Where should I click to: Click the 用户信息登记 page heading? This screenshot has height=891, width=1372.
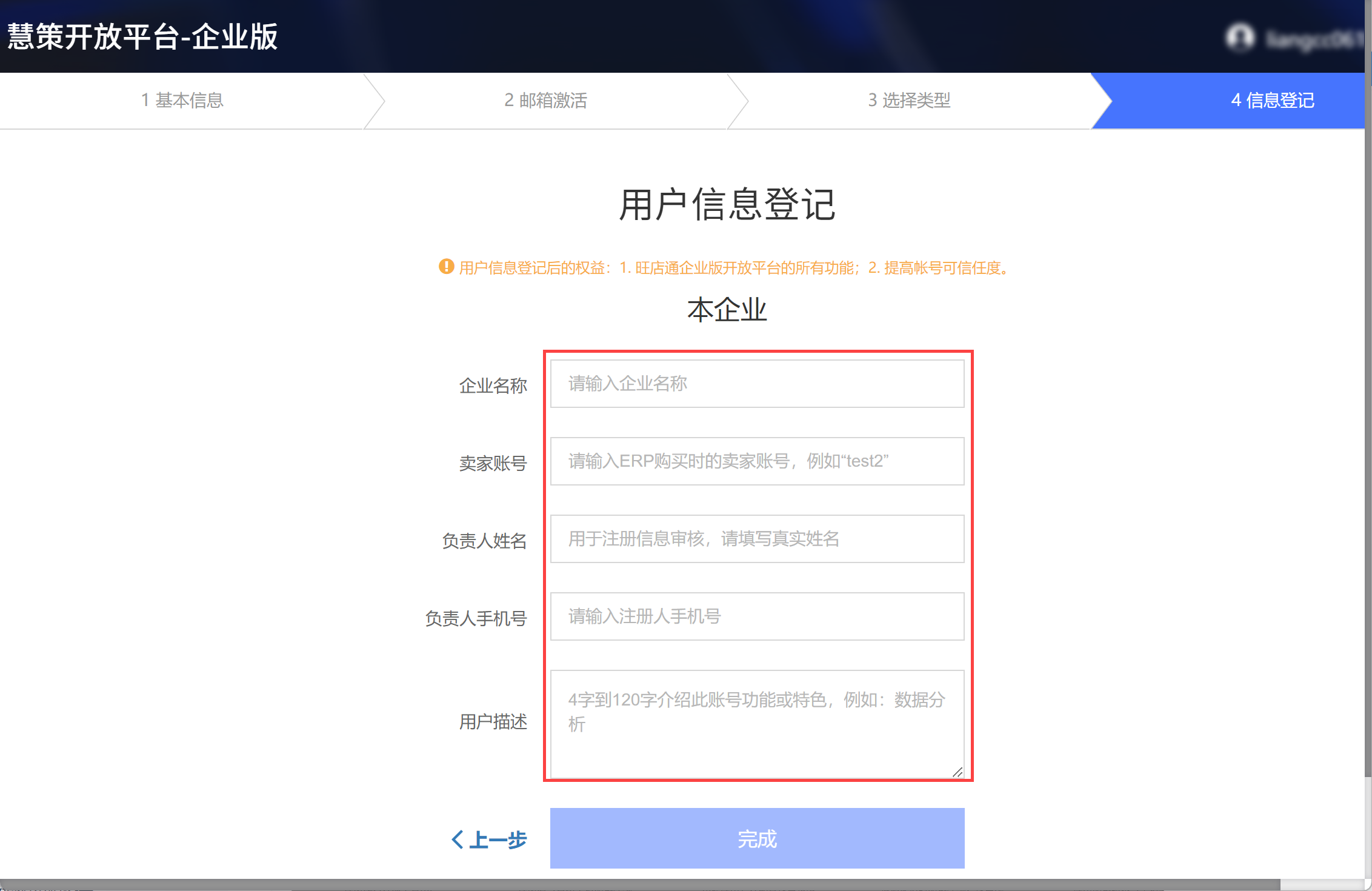pos(727,204)
